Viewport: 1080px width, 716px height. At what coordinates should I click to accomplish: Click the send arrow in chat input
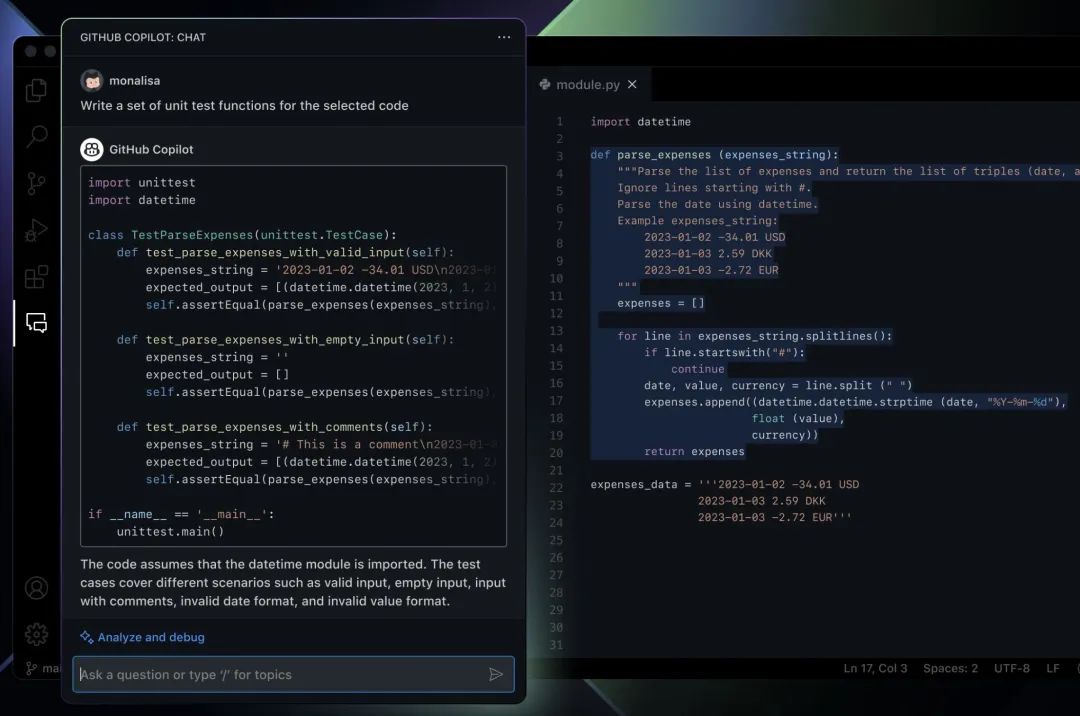click(496, 675)
